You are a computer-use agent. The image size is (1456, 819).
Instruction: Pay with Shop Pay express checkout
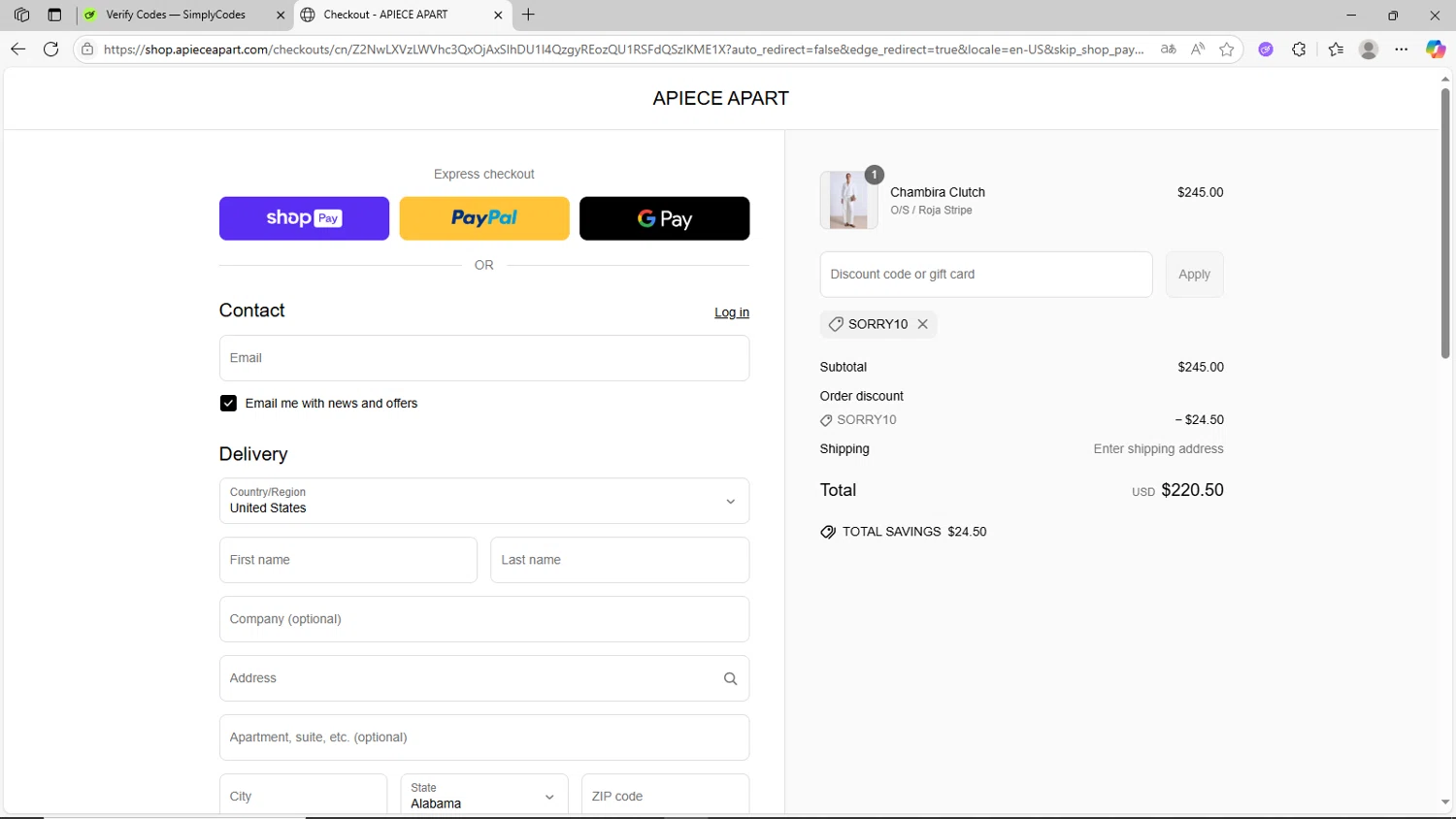tap(304, 218)
